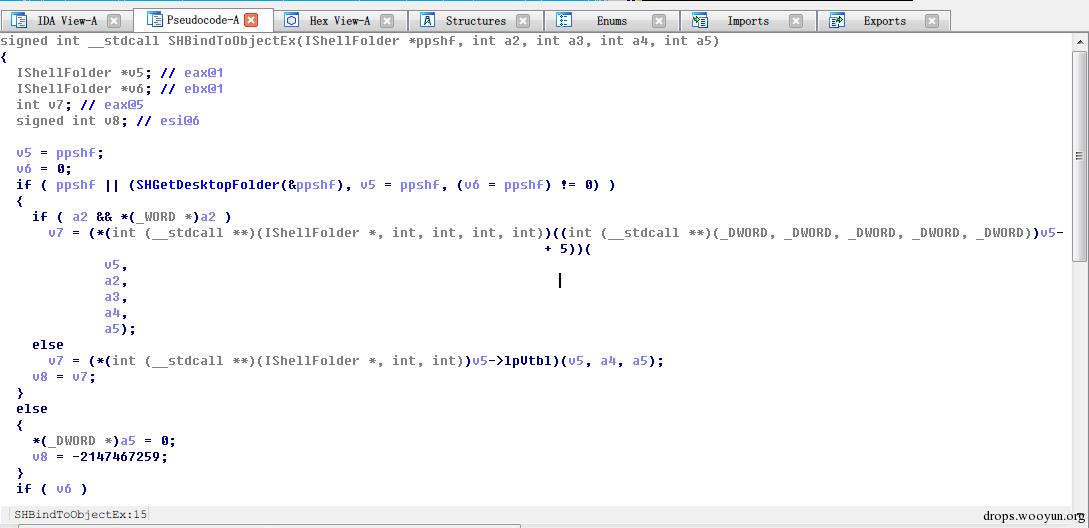This screenshot has width=1089, height=528.
Task: Click the 'int v7; // eax@5' line
Action: pos(80,104)
